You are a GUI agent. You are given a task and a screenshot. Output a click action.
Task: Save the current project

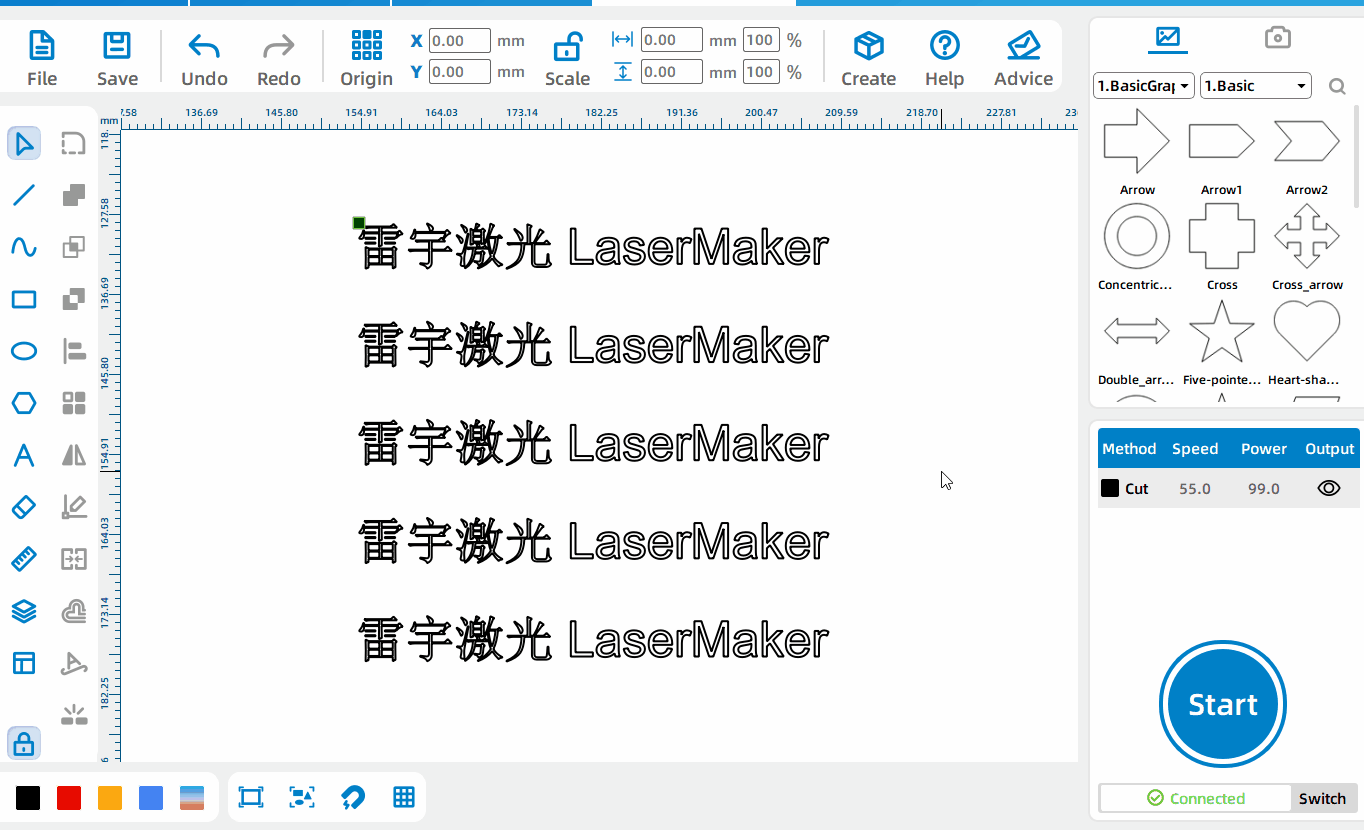click(x=117, y=58)
